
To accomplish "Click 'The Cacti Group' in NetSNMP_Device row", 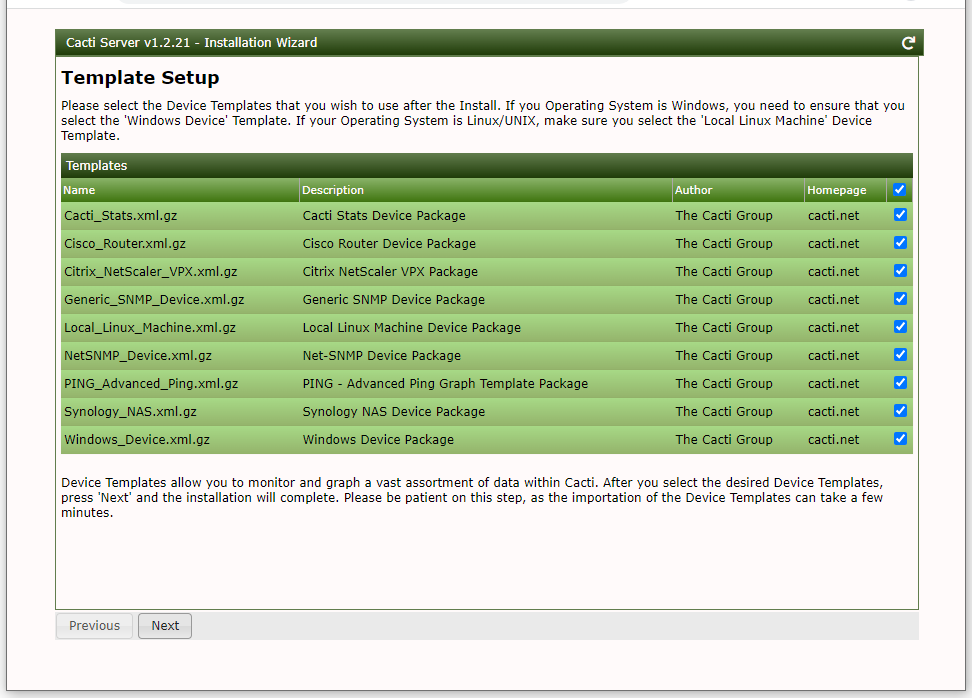I will point(723,356).
